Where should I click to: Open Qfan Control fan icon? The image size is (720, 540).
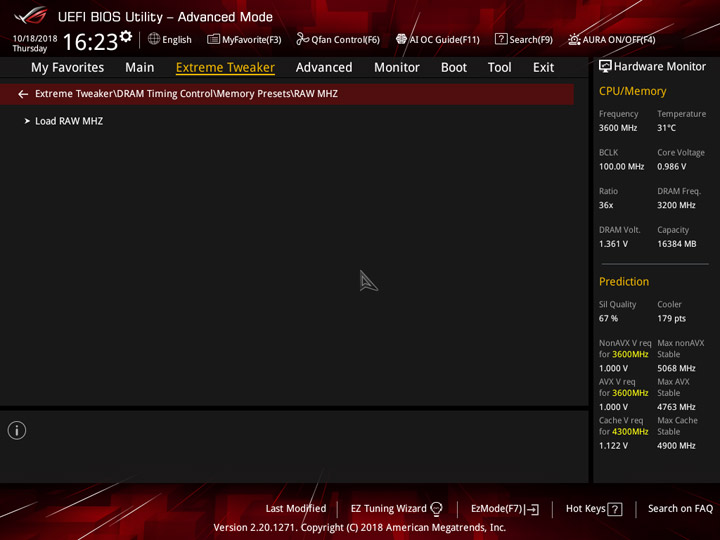click(302, 39)
